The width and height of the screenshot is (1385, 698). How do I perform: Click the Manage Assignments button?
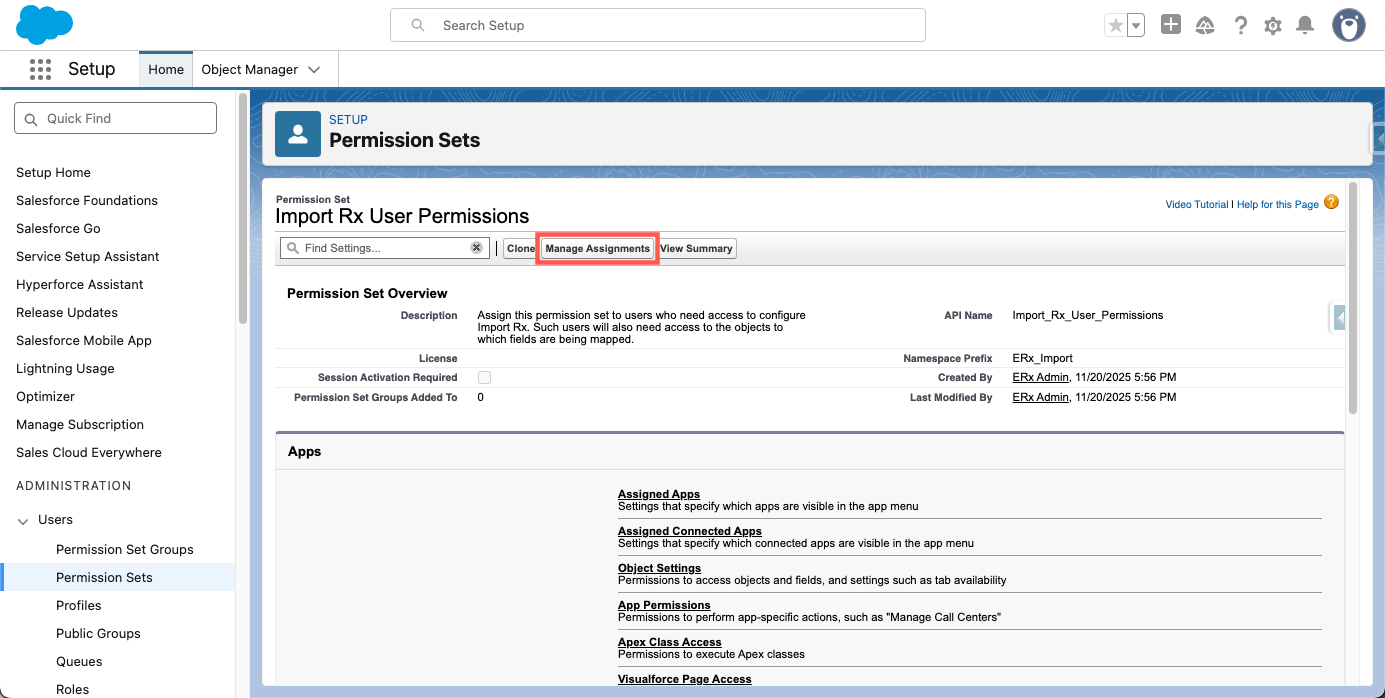(x=597, y=248)
